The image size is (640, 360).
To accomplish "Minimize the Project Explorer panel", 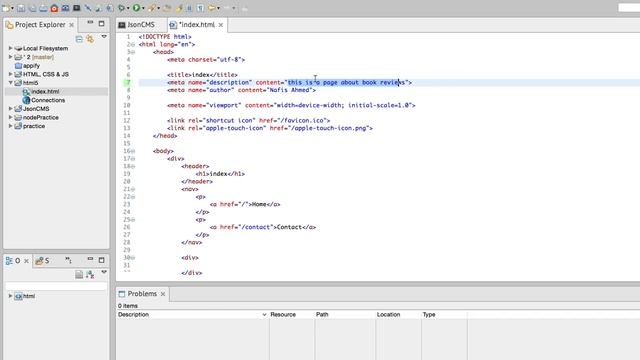I will click(90, 23).
